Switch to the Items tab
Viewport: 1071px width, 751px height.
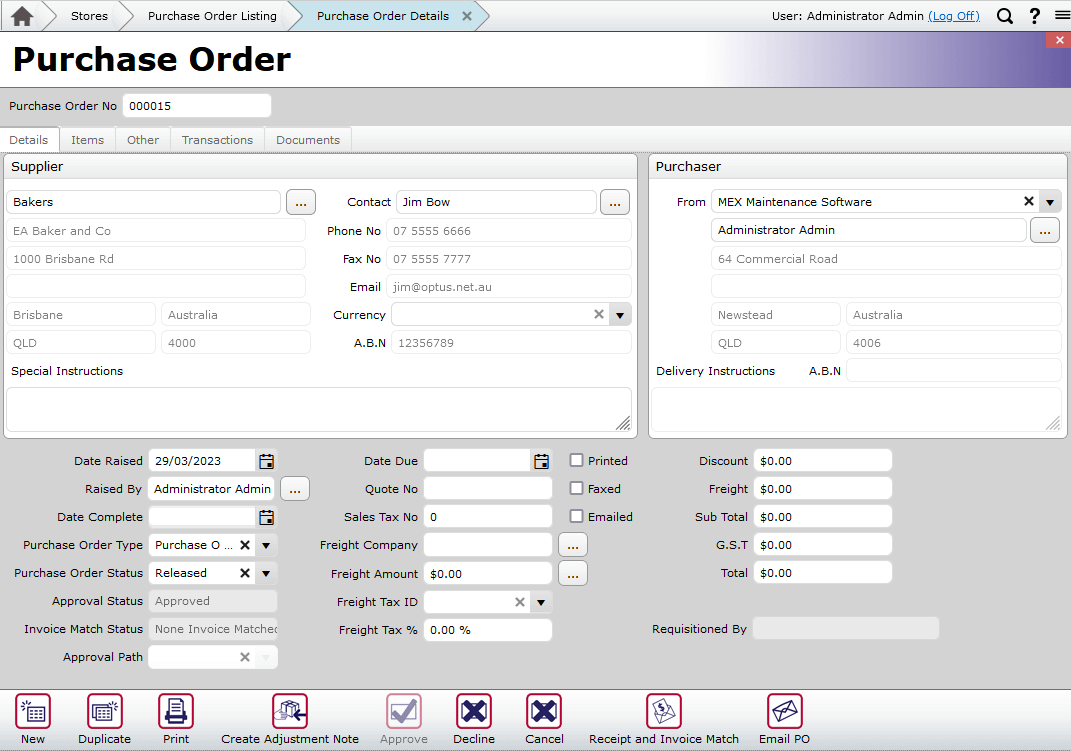coord(87,139)
